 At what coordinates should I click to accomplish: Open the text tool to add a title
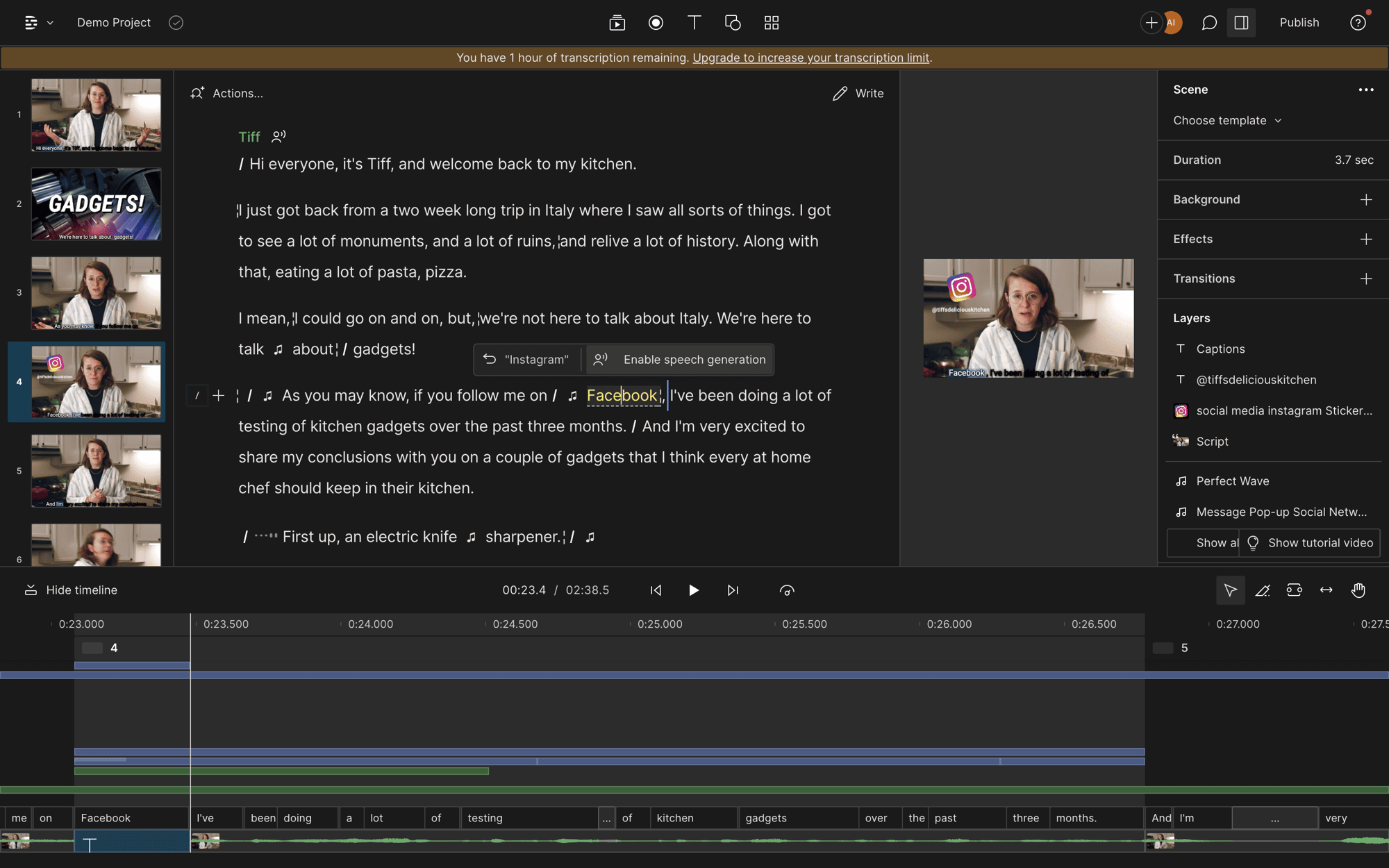[x=694, y=22]
